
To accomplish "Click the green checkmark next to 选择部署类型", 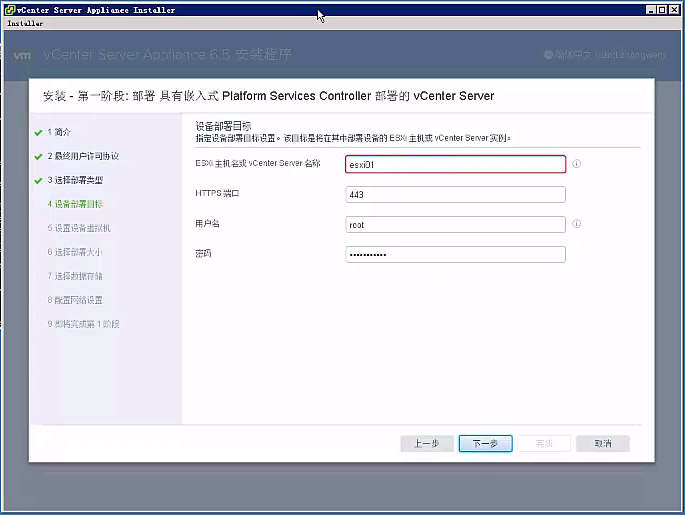I will coord(38,180).
